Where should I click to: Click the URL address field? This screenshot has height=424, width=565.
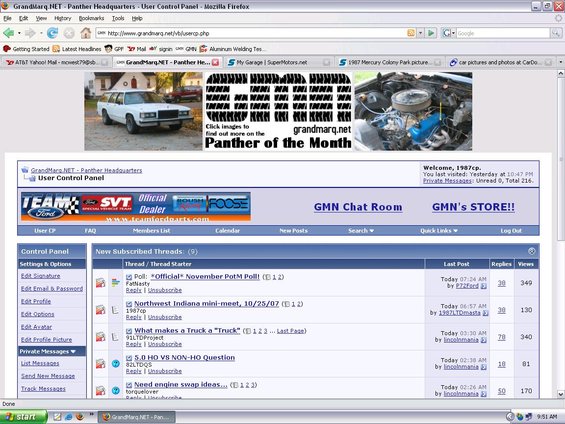(x=251, y=33)
